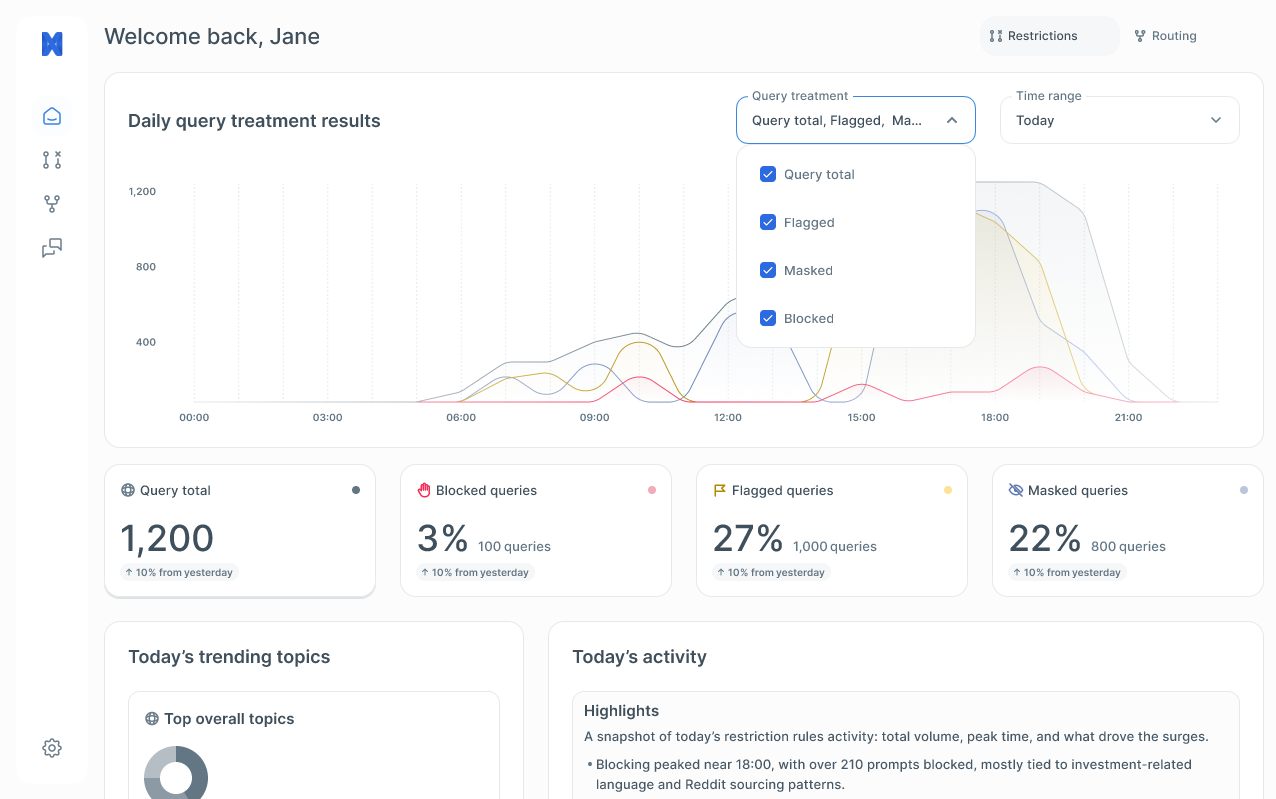1276x799 pixels.
Task: Switch to the Routing tab
Action: 1164,35
